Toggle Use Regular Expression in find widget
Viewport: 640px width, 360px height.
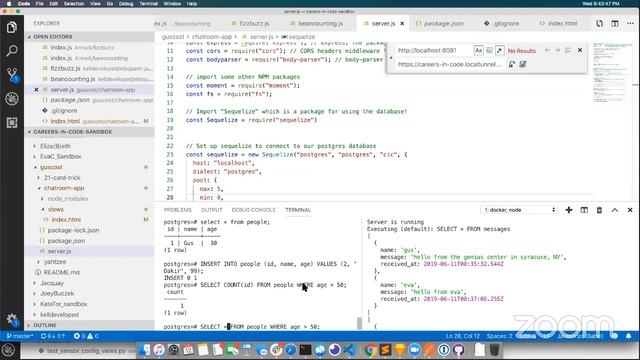[x=500, y=50]
